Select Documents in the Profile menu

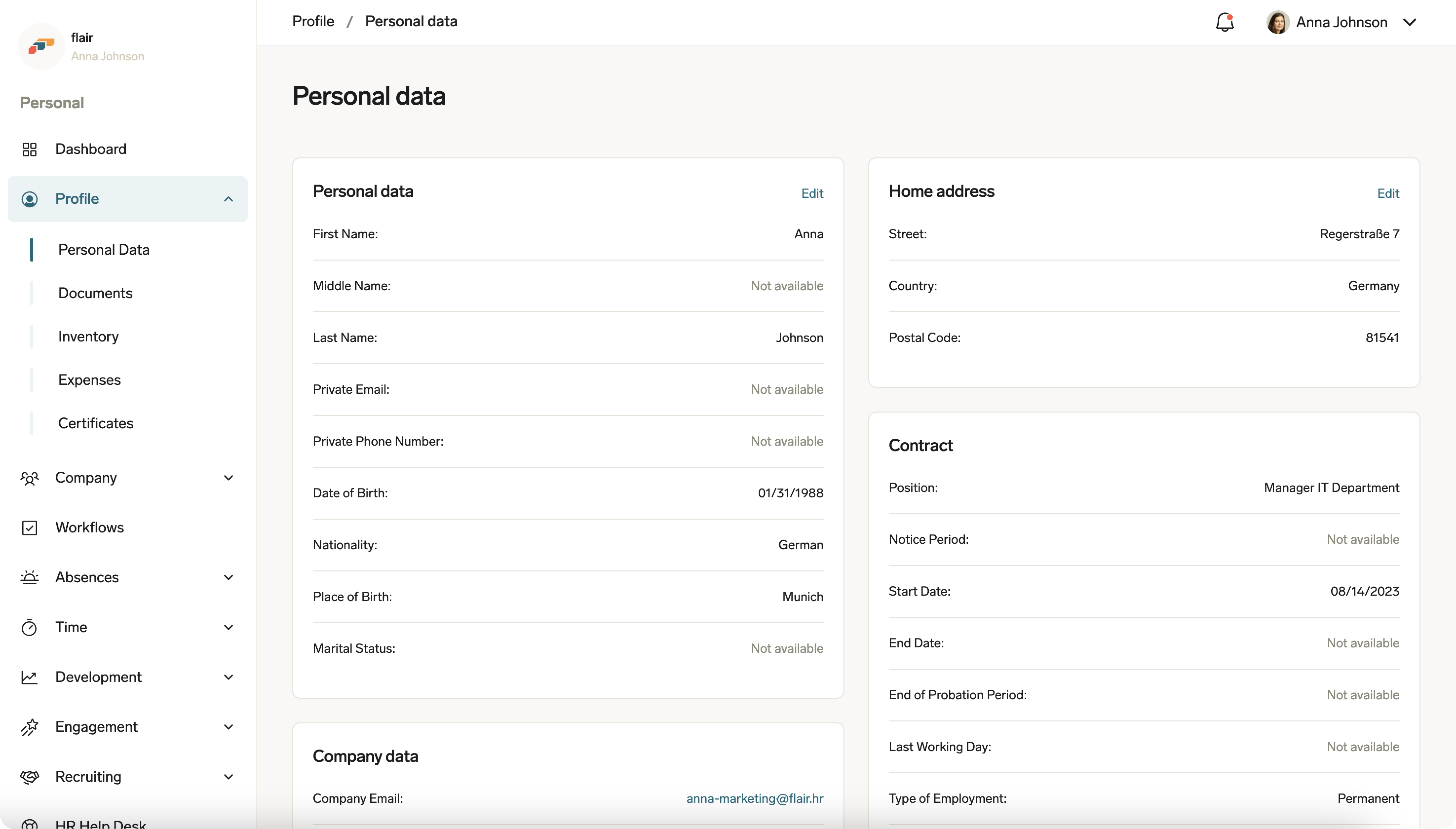point(96,293)
